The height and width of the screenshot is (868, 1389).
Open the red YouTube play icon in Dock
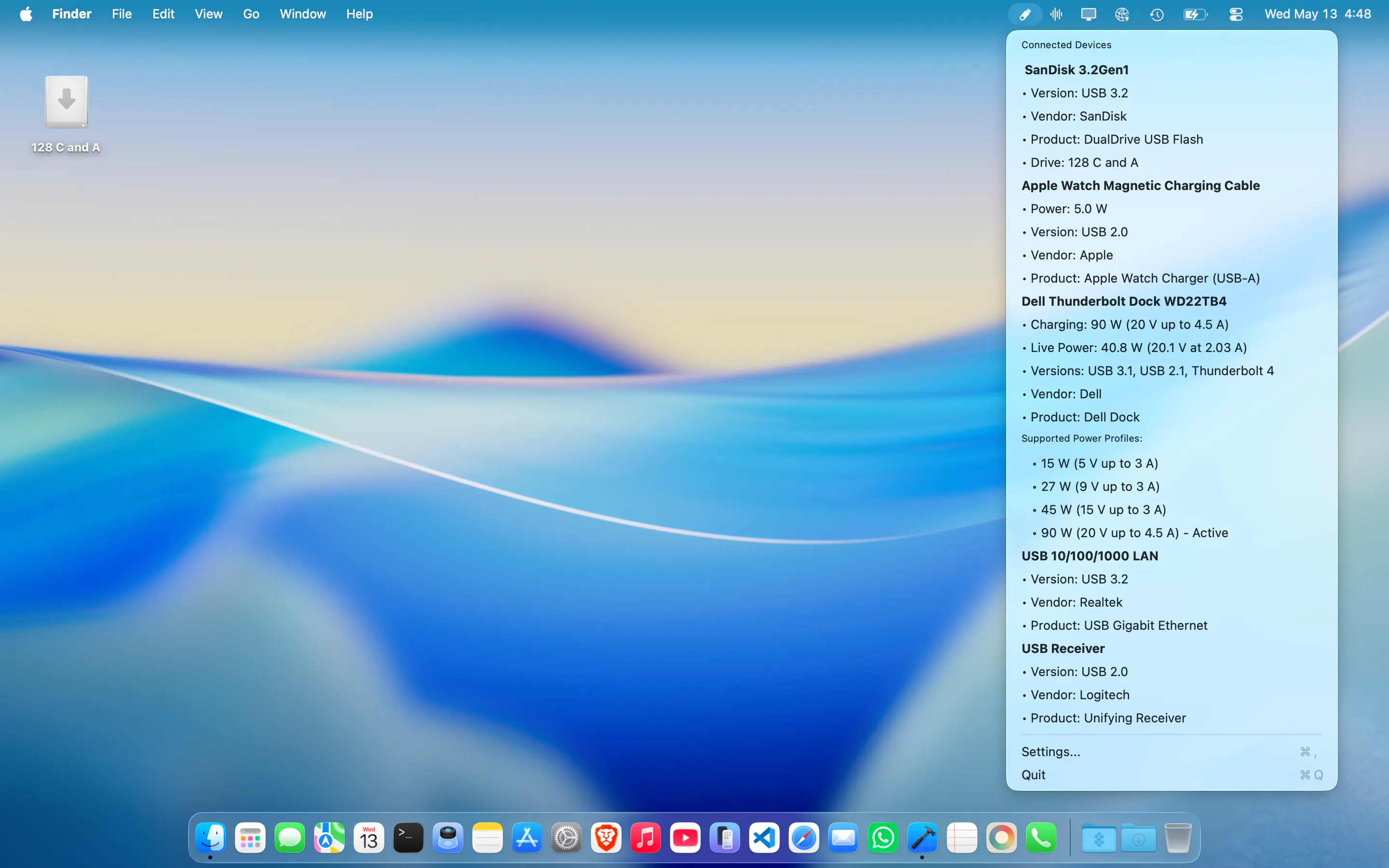685,838
